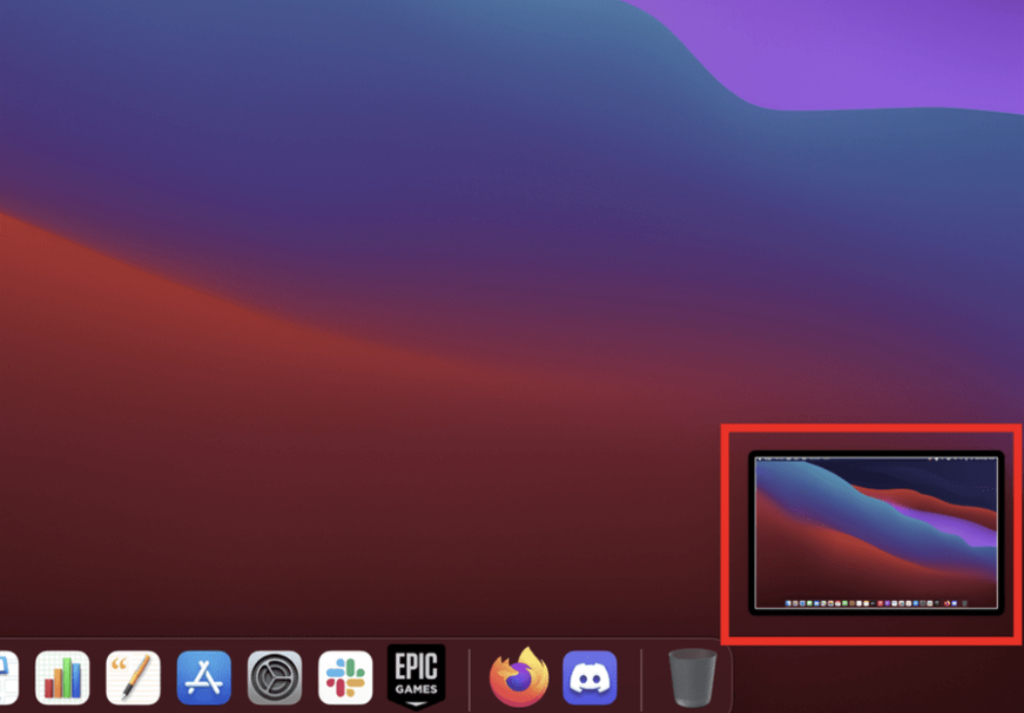Open the Epic Games launcher icon
Screen dimensions: 1024x713
pyautogui.click(x=416, y=676)
